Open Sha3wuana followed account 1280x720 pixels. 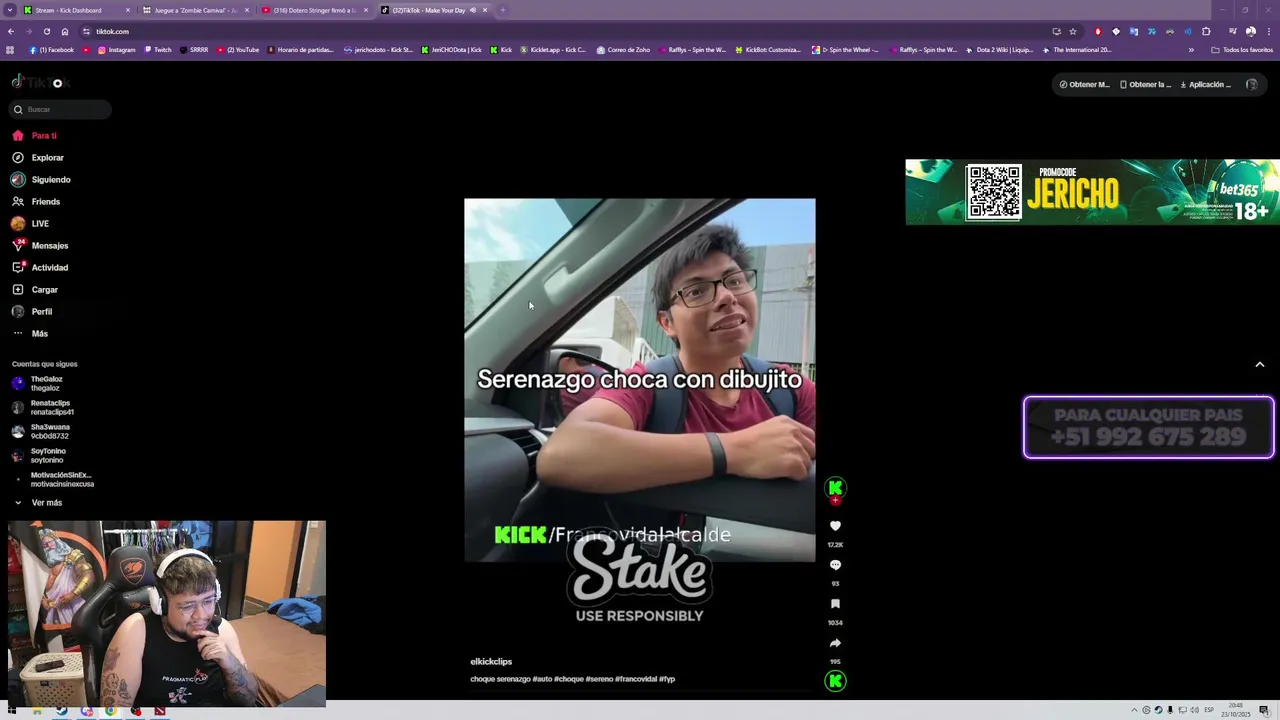41,431
